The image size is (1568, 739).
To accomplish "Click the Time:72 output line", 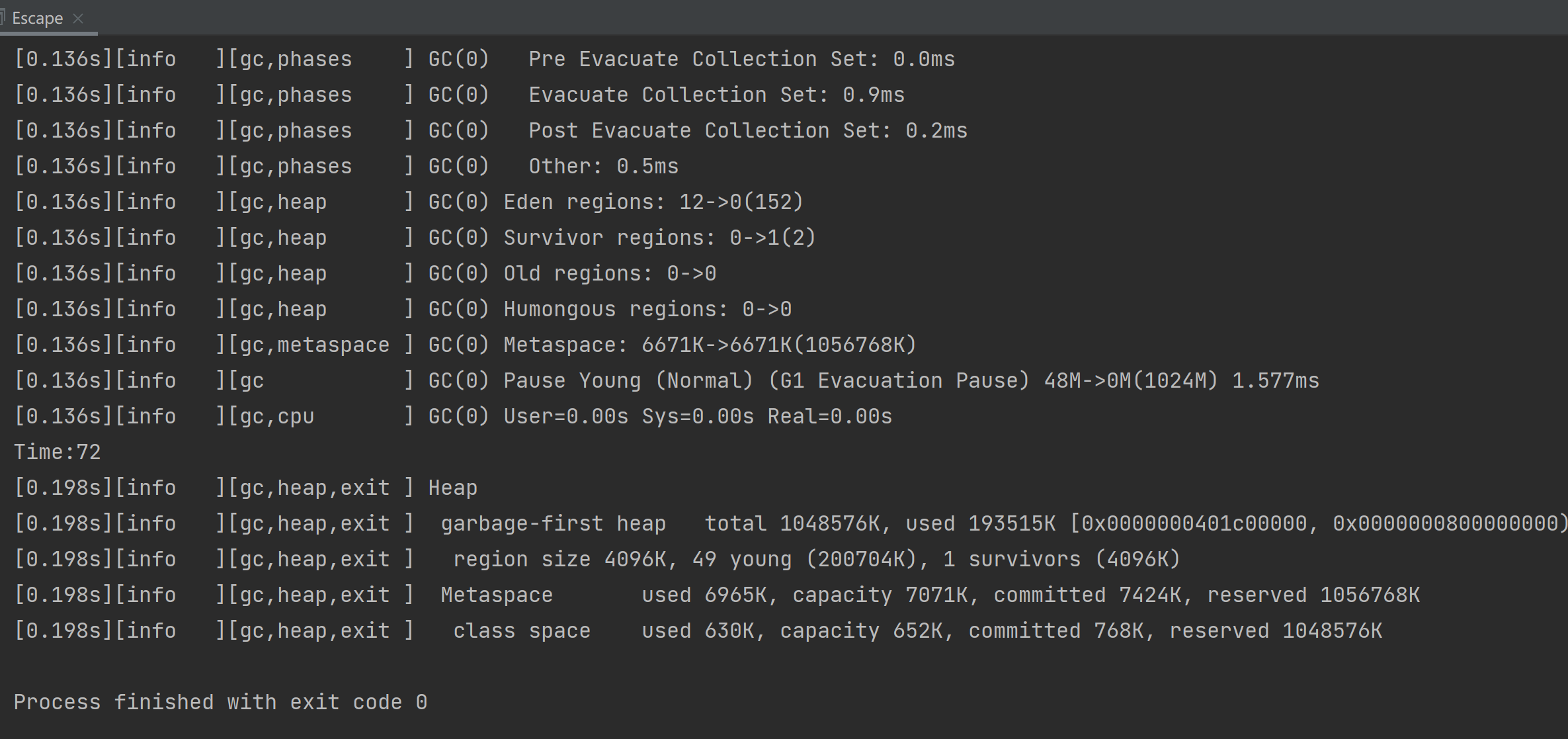I will click(58, 452).
